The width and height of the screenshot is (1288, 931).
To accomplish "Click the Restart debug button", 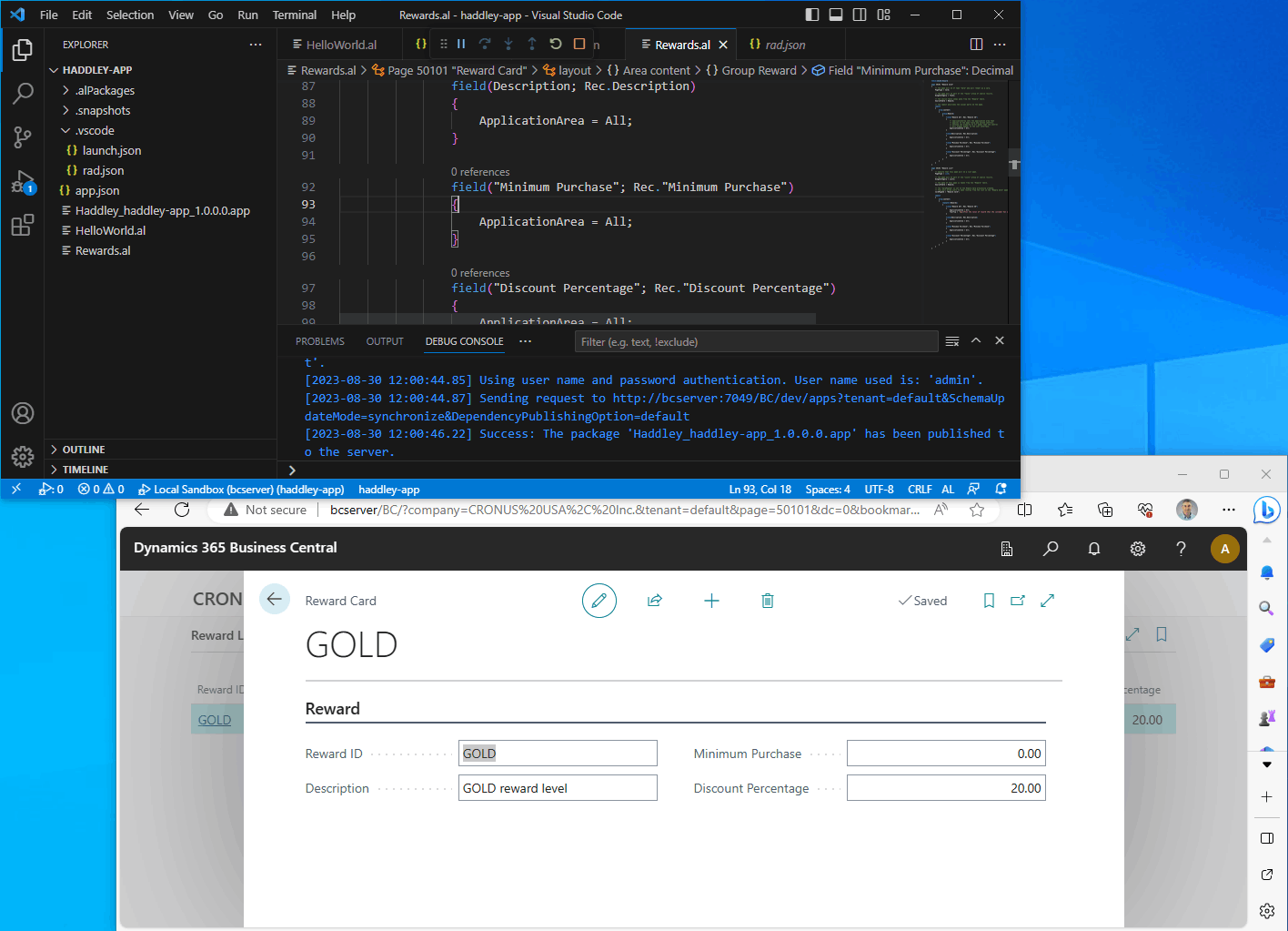I will point(556,44).
